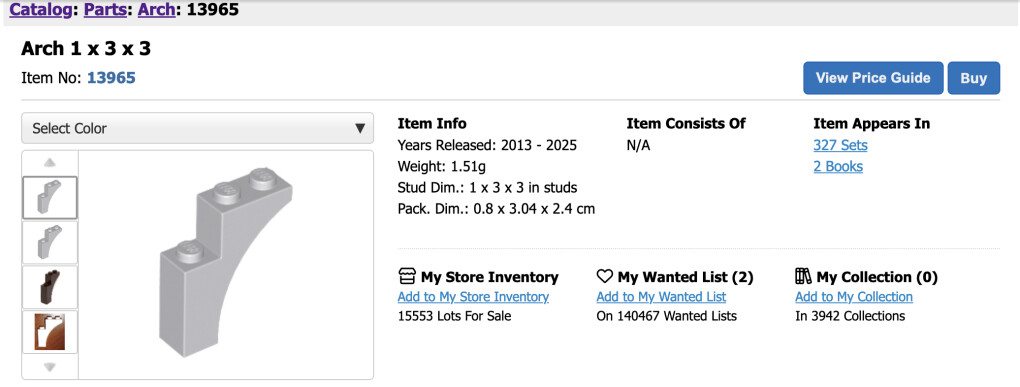Viewport: 1020px width, 387px height.
Task: Click the store icon beside My Store Inventory
Action: click(x=407, y=276)
